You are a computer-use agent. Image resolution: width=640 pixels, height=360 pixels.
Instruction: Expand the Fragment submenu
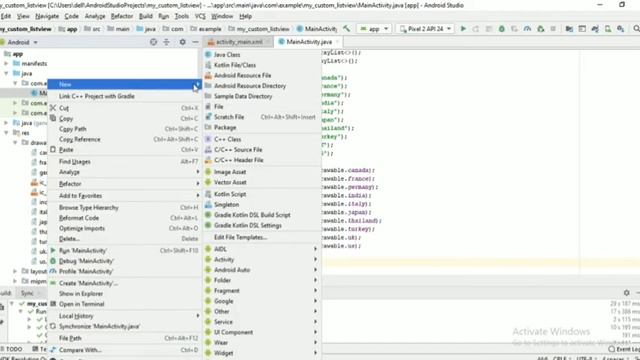(262, 291)
